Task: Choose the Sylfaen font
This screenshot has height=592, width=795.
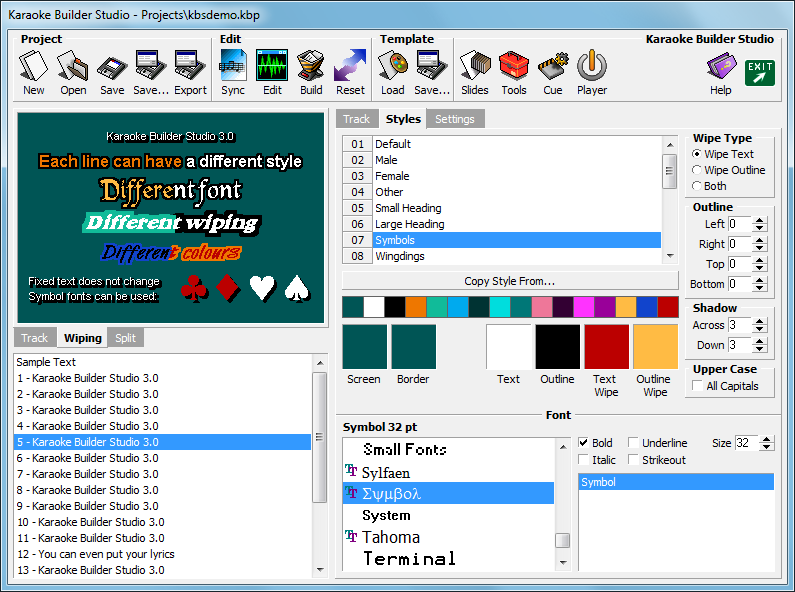Action: (449, 472)
